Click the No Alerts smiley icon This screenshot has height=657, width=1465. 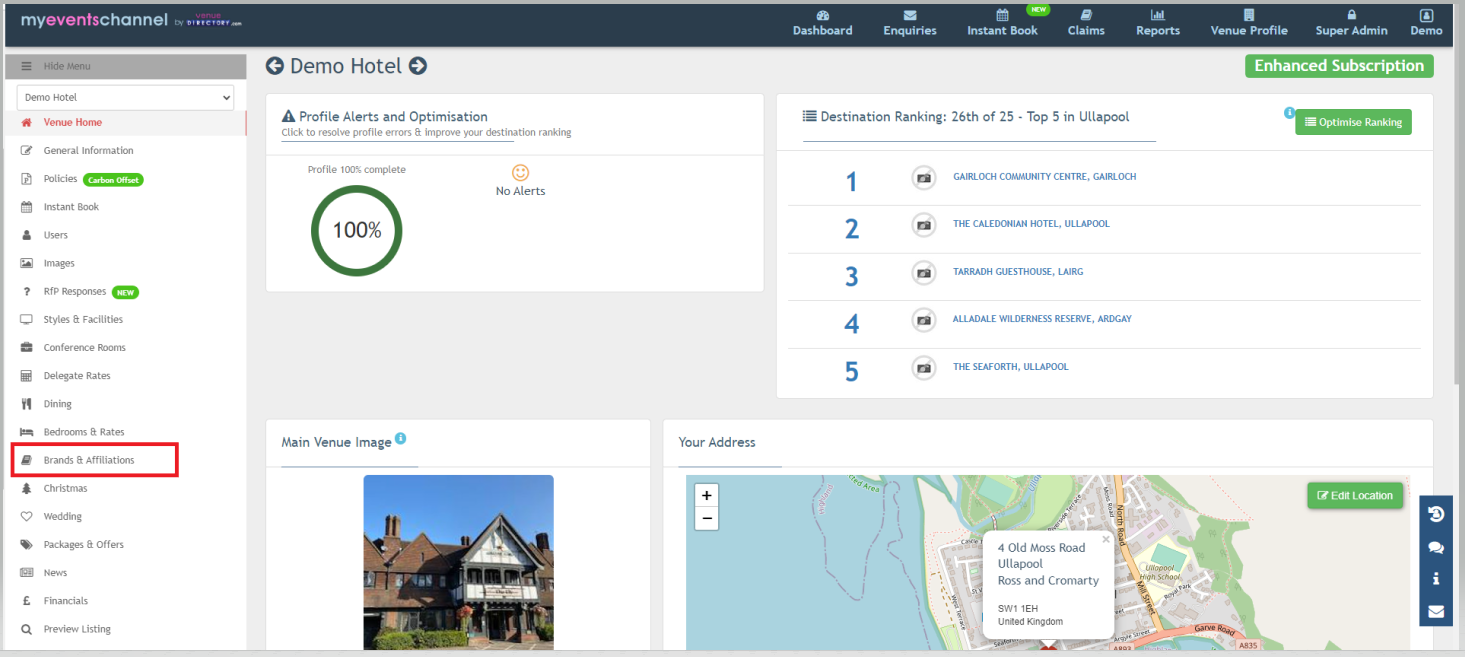[520, 172]
